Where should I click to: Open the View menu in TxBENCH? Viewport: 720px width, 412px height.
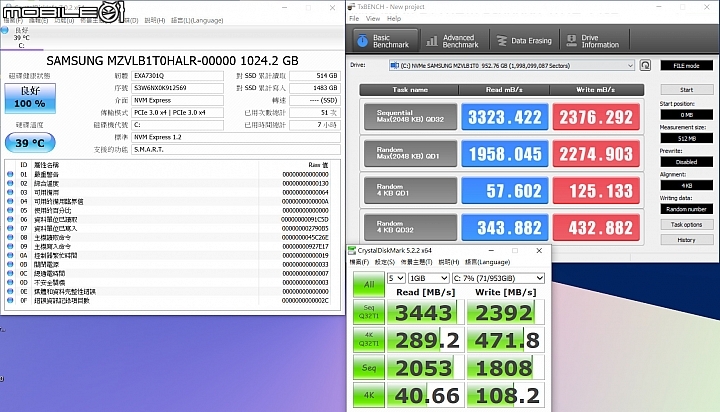373,18
